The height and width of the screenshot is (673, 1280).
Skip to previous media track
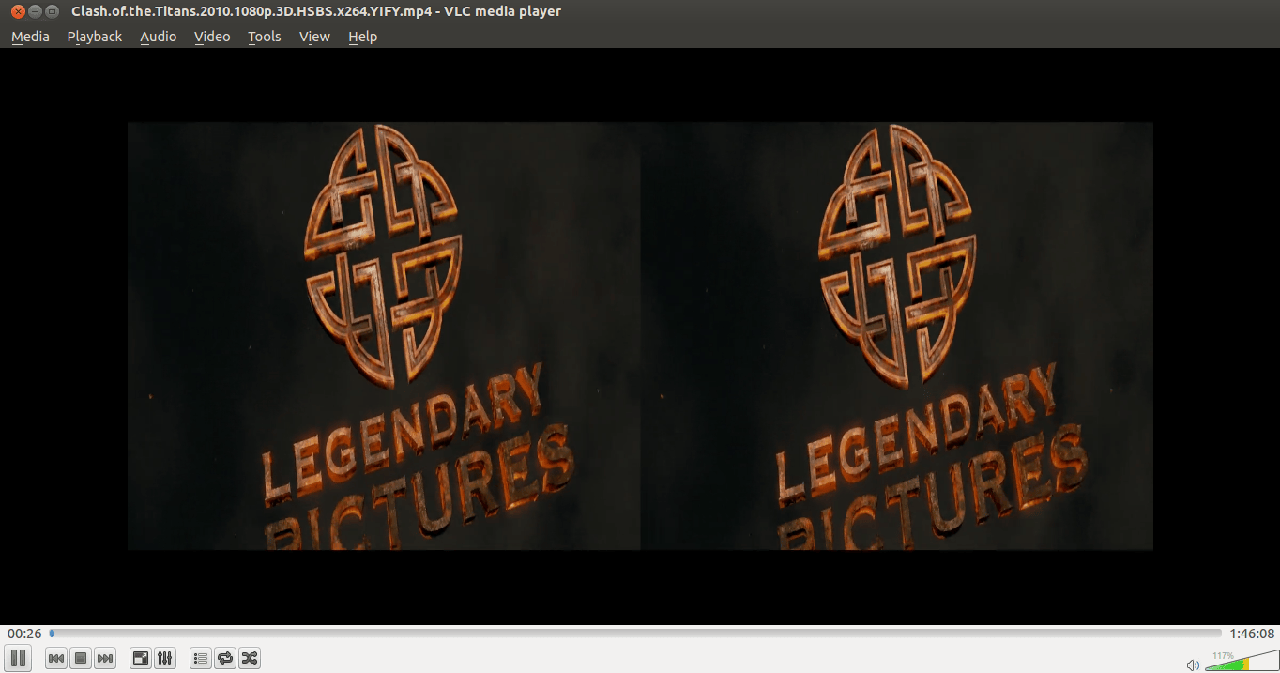tap(56, 658)
